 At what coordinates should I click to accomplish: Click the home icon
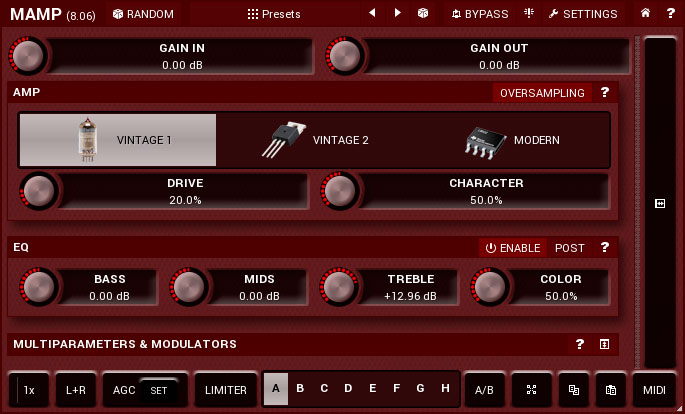point(645,13)
